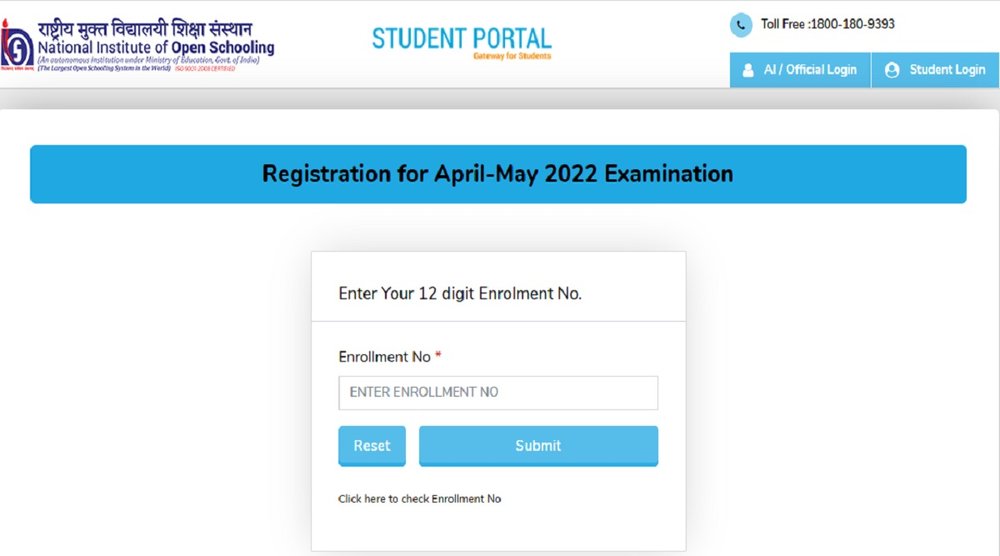Click the Registration for April-May 2022 Examination banner

(x=498, y=174)
